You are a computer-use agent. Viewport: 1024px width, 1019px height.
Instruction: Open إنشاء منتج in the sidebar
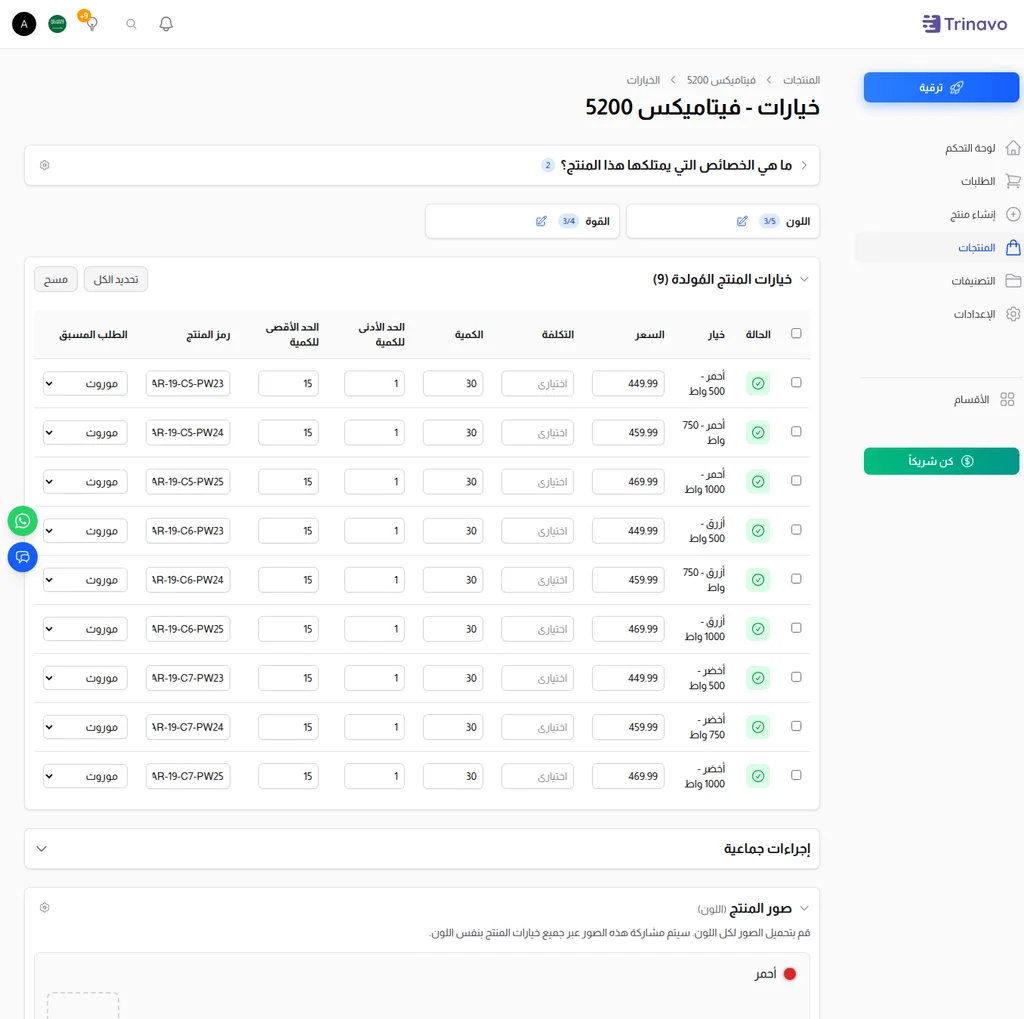(x=972, y=214)
